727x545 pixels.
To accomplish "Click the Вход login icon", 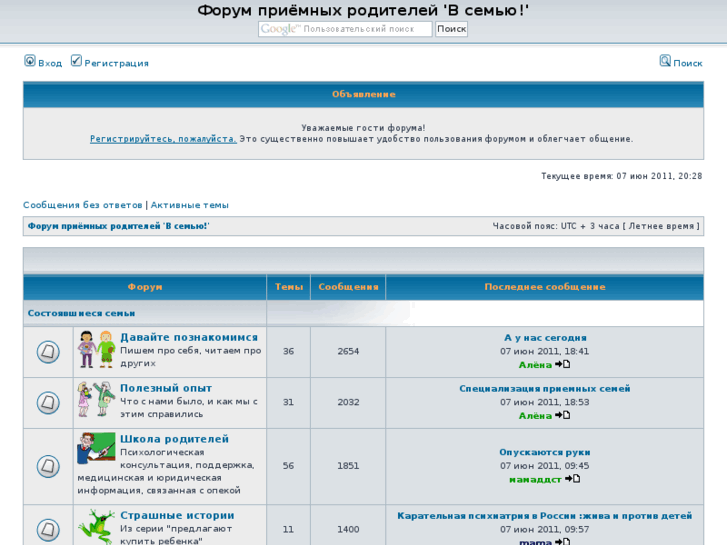I will [30, 61].
